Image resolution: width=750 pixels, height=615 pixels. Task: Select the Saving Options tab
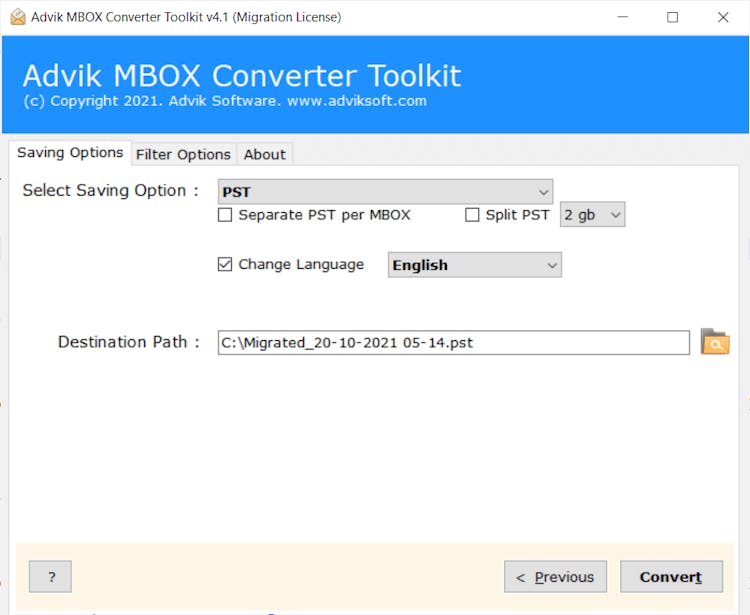[x=70, y=153]
